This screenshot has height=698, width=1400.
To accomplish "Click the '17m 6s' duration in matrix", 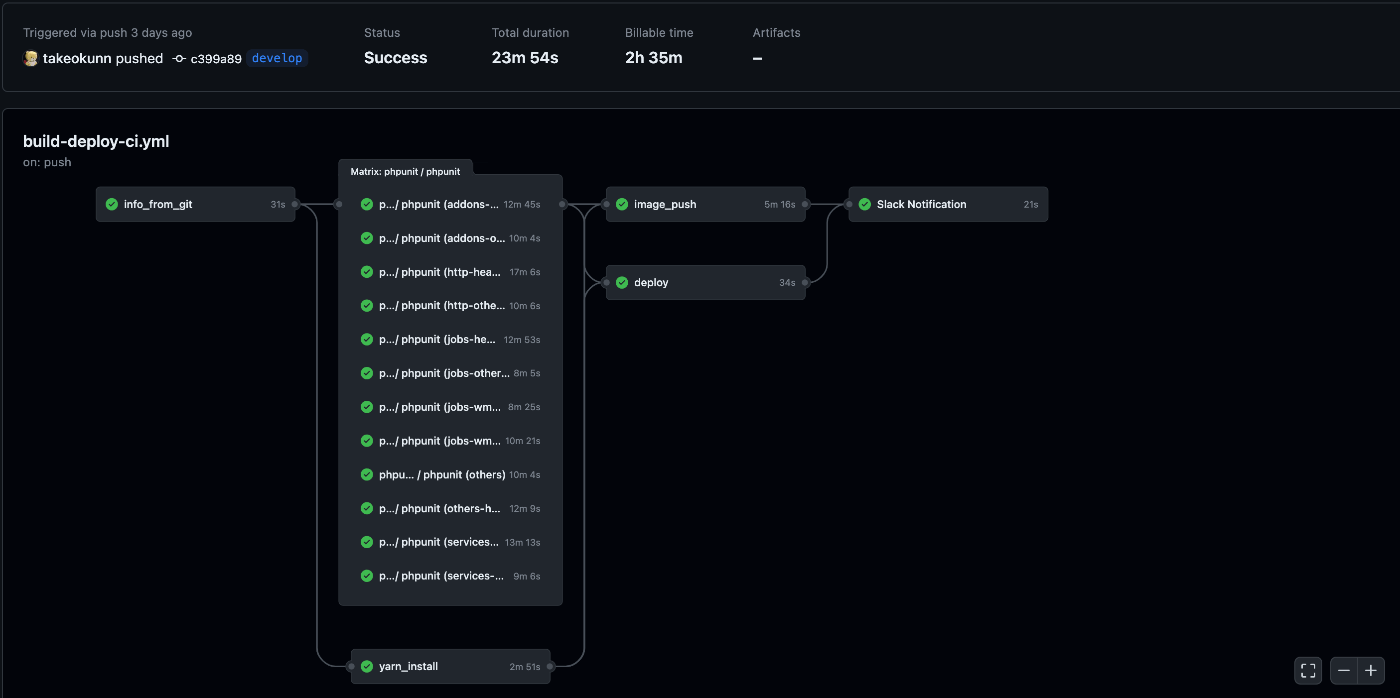I will [525, 272].
